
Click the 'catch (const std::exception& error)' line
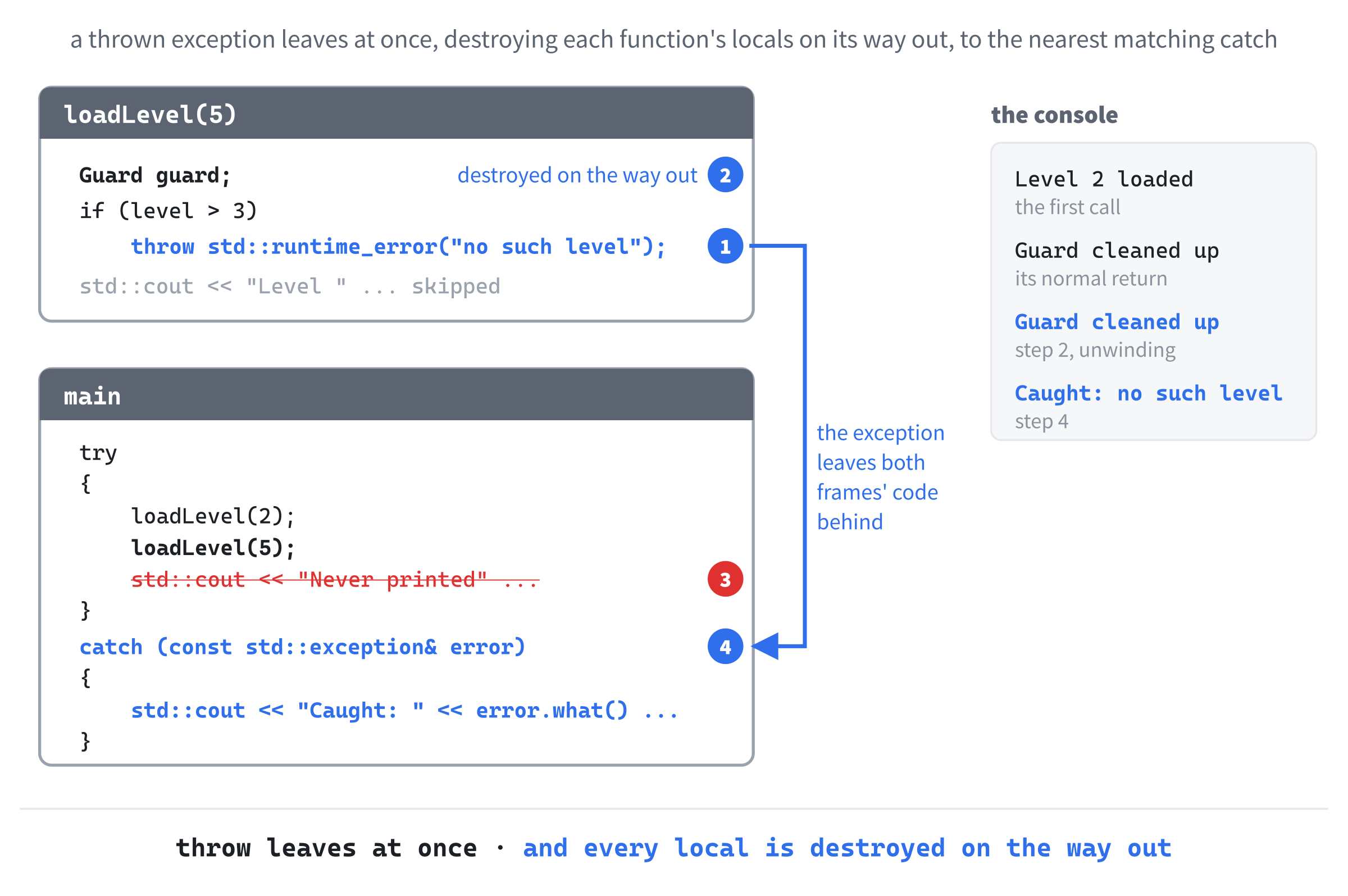click(302, 647)
